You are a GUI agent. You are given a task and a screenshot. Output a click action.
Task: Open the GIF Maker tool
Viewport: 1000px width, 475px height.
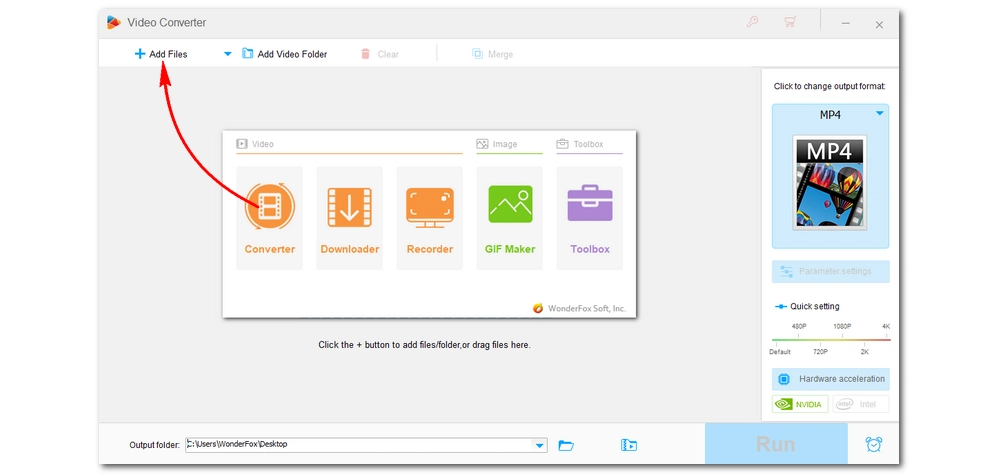tap(510, 208)
